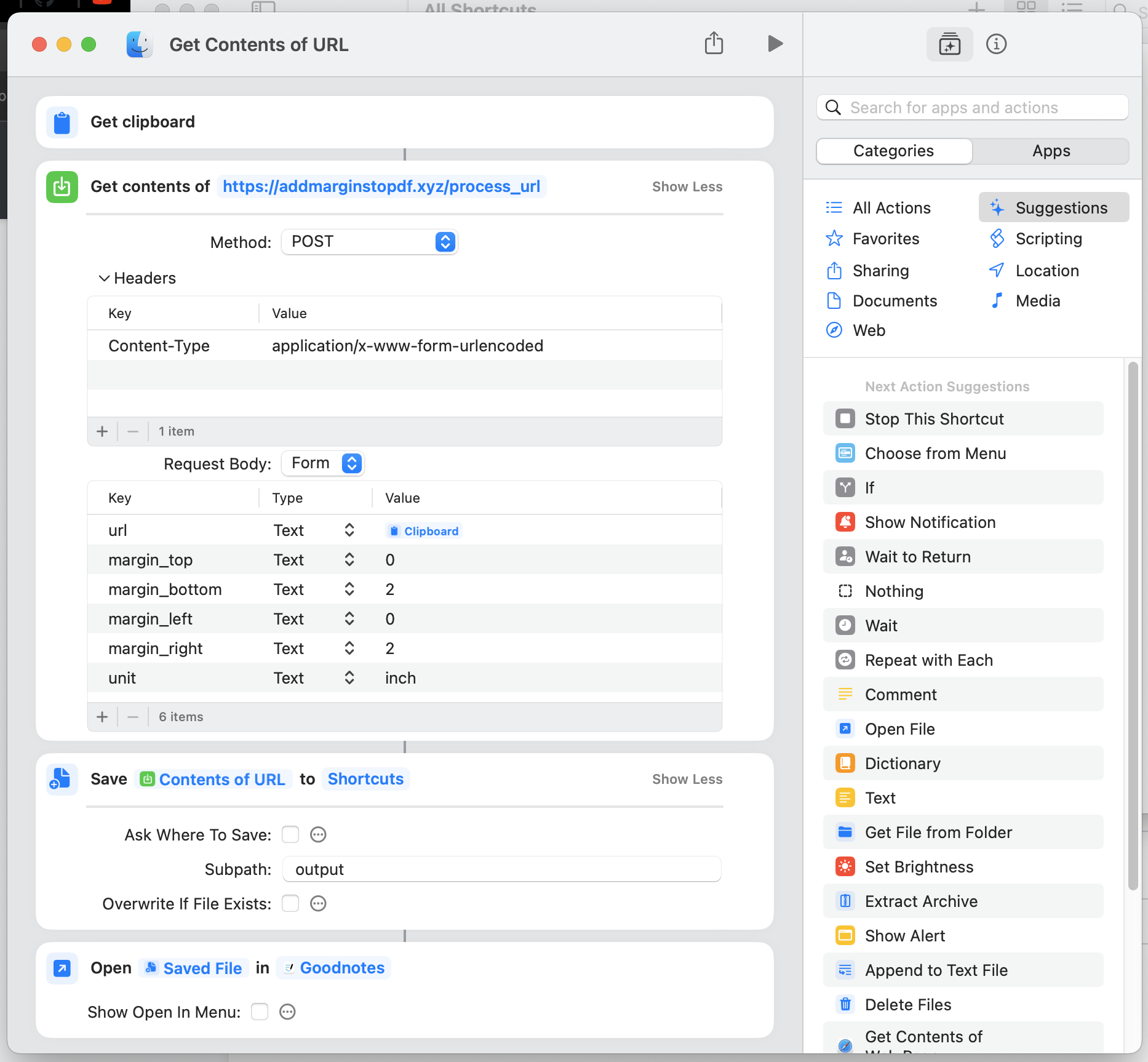Add the Delete Files action
The image size is (1148, 1062).
coord(963,1005)
